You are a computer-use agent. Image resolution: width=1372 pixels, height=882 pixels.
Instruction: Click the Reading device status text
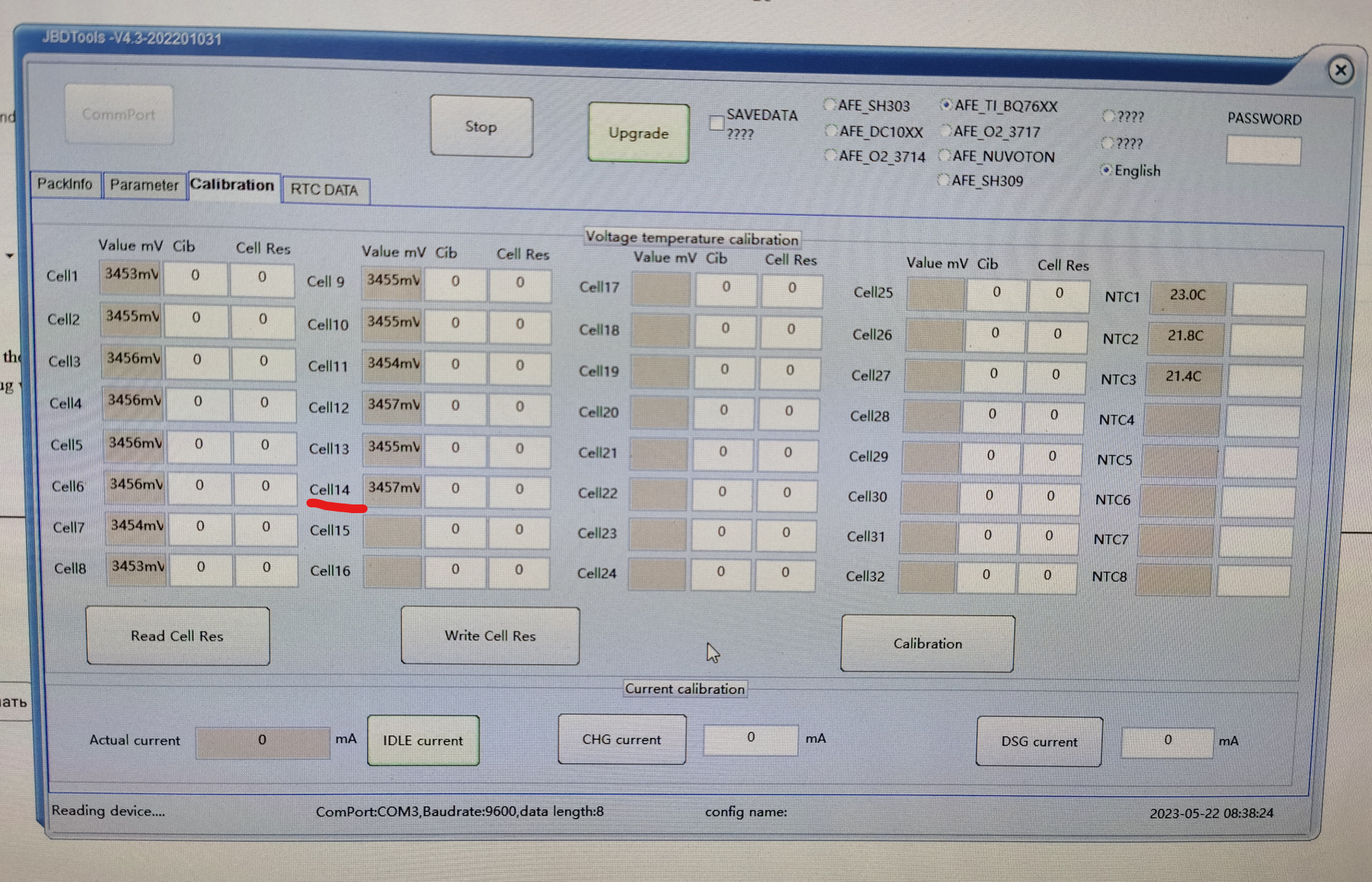pyautogui.click(x=108, y=811)
